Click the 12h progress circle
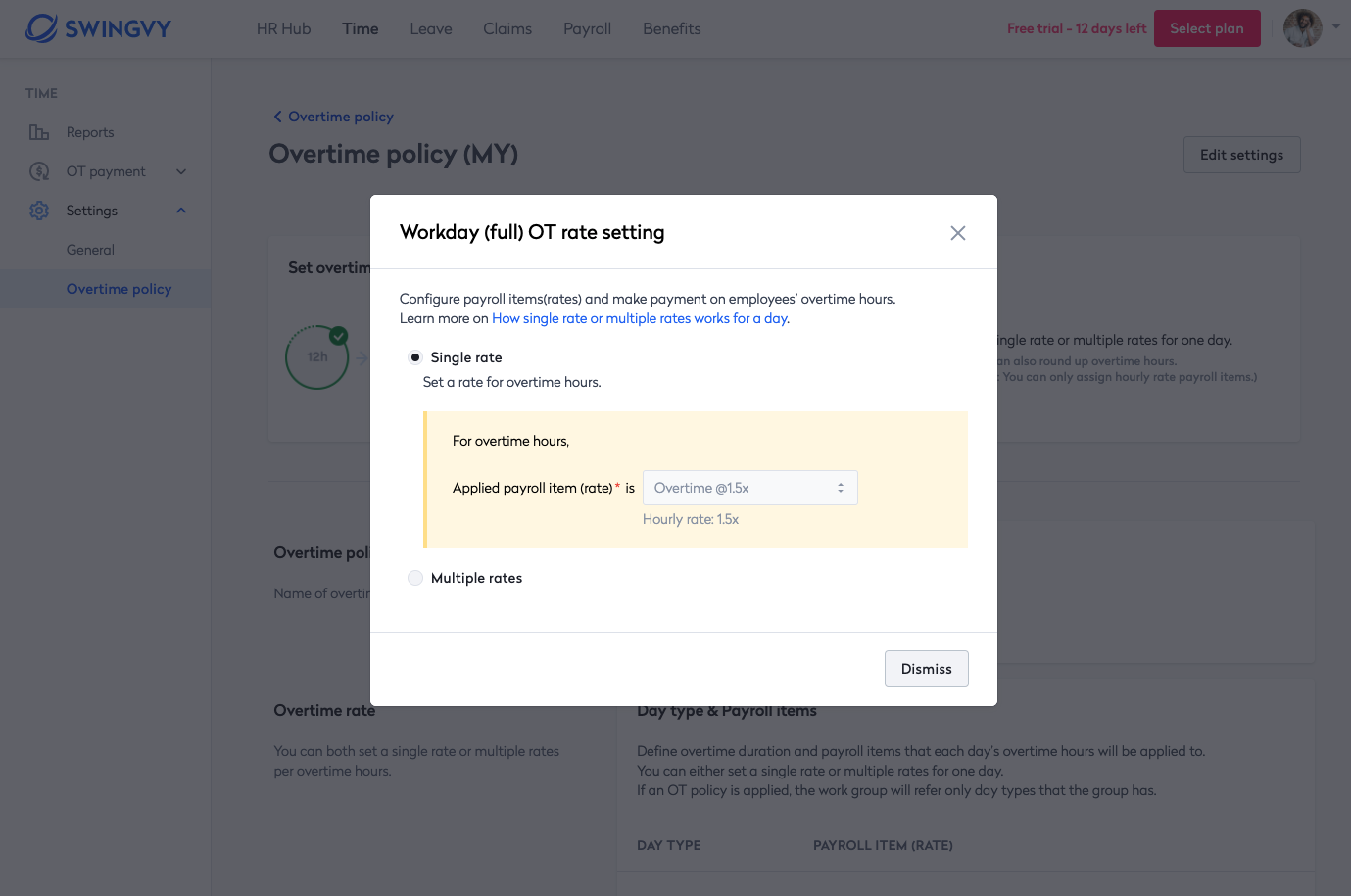Viewport: 1351px width, 896px height. (317, 357)
